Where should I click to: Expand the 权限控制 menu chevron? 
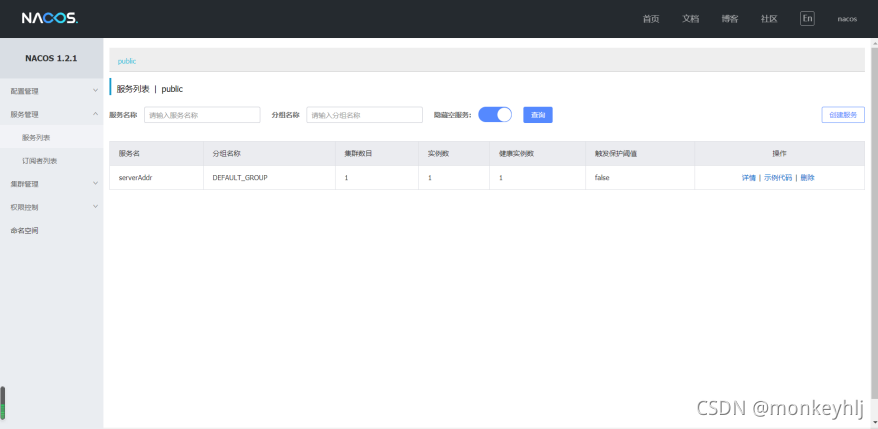point(95,207)
